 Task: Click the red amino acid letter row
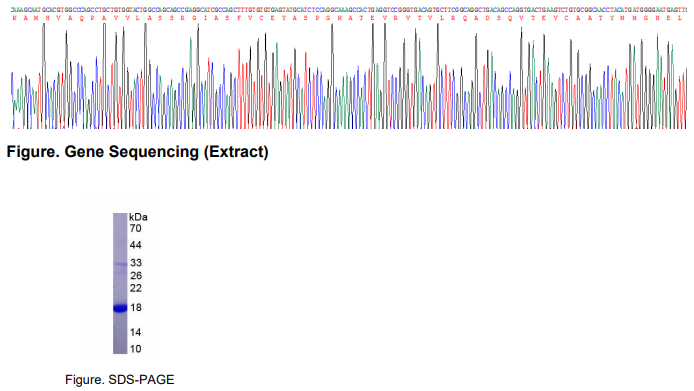[x=347, y=18]
